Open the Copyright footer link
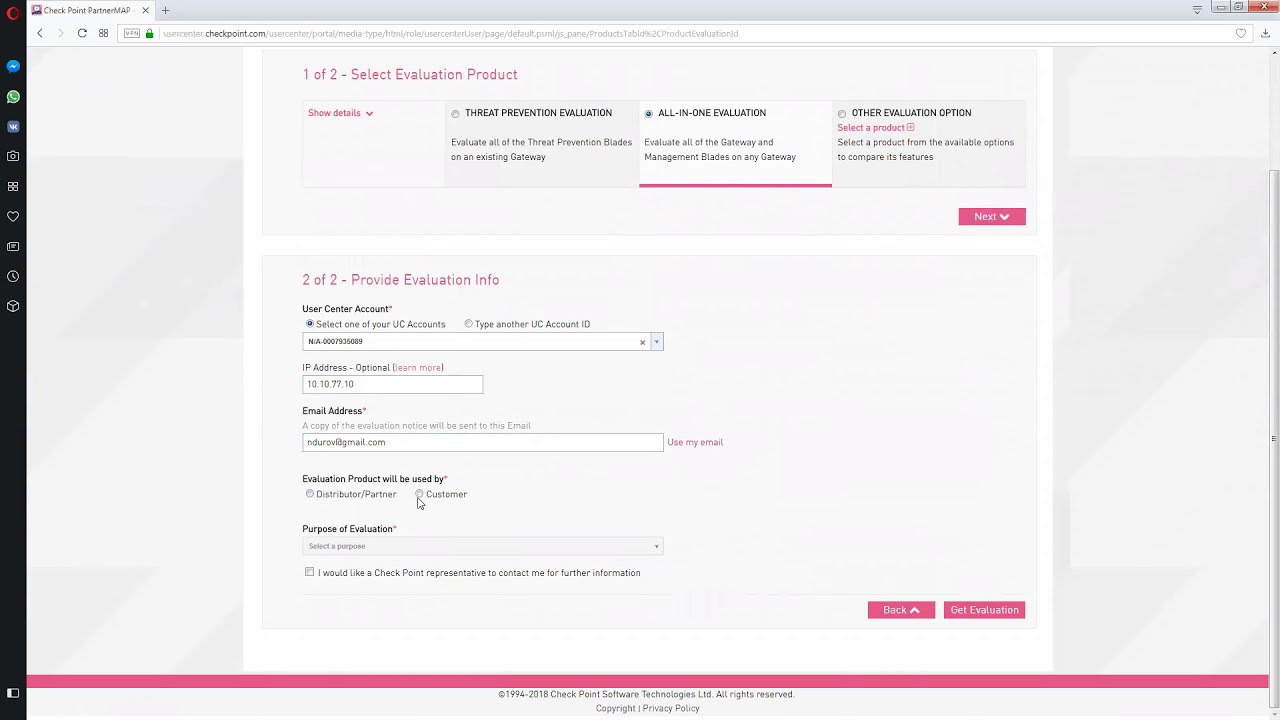The image size is (1280, 720). (x=616, y=708)
